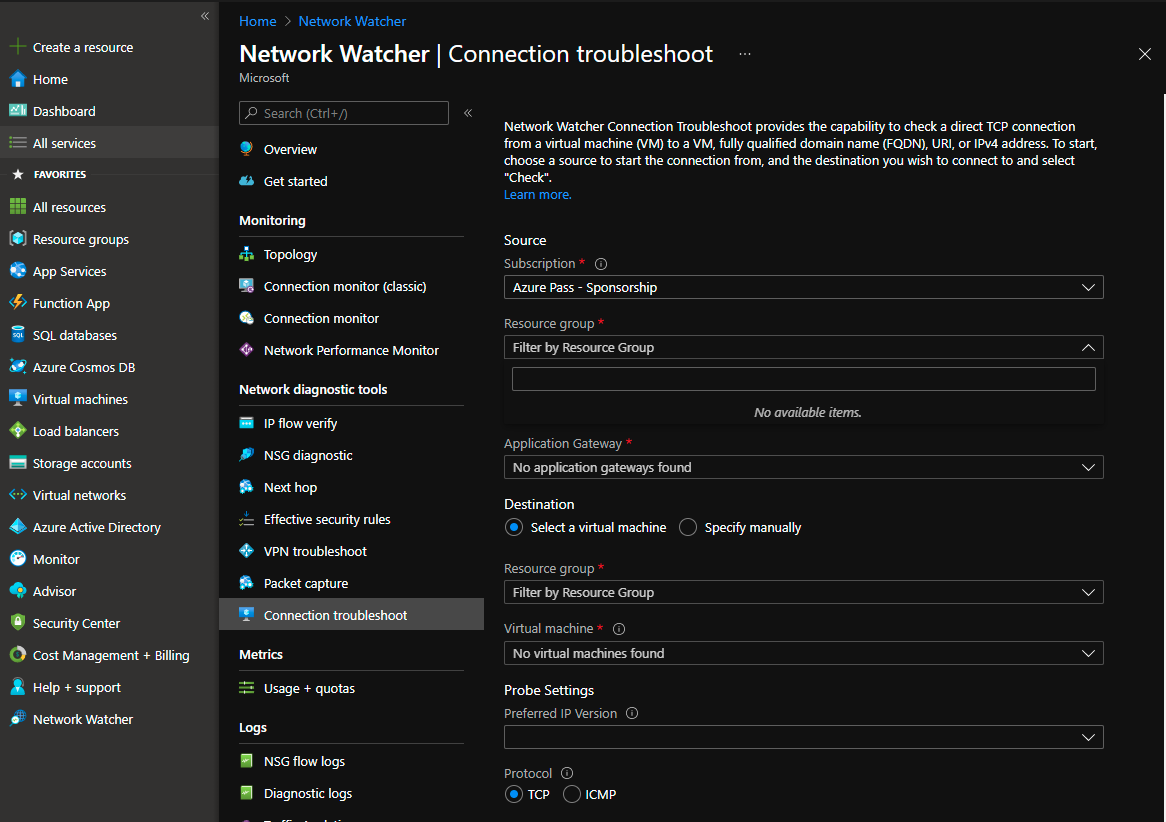Open the Preferred IP Version dropdown
The image size is (1166, 822).
coord(803,737)
